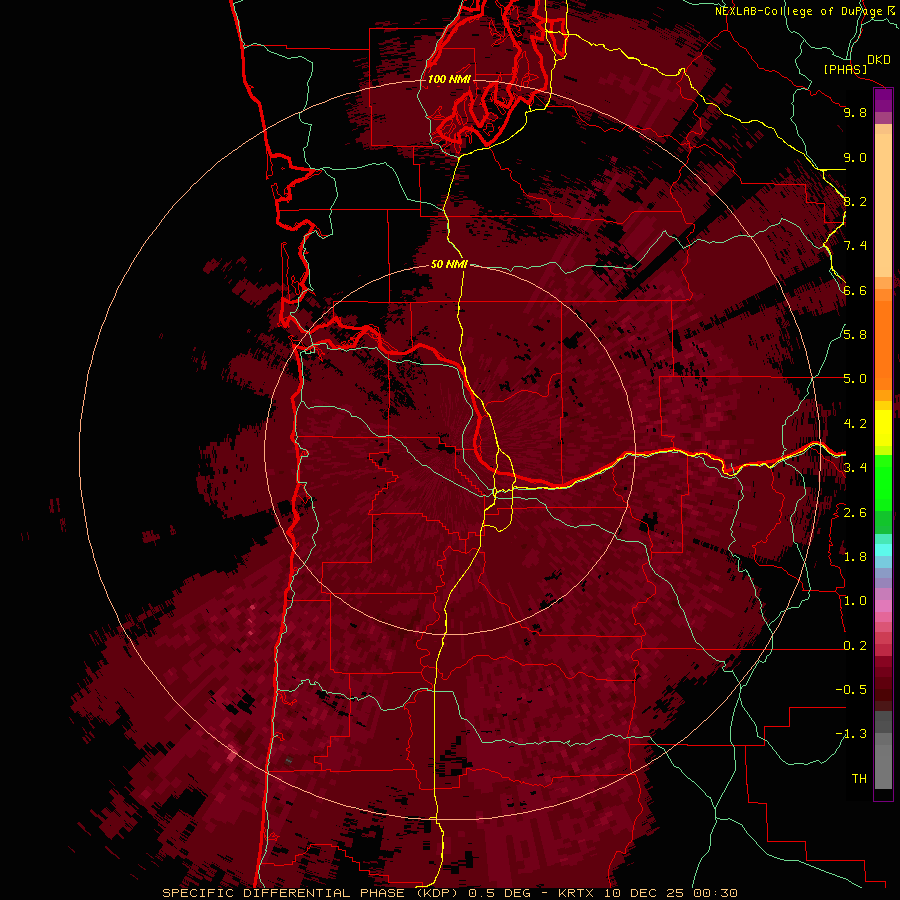This screenshot has height=900, width=900.
Task: Click the 5.8 value on color scale
Action: (855, 335)
